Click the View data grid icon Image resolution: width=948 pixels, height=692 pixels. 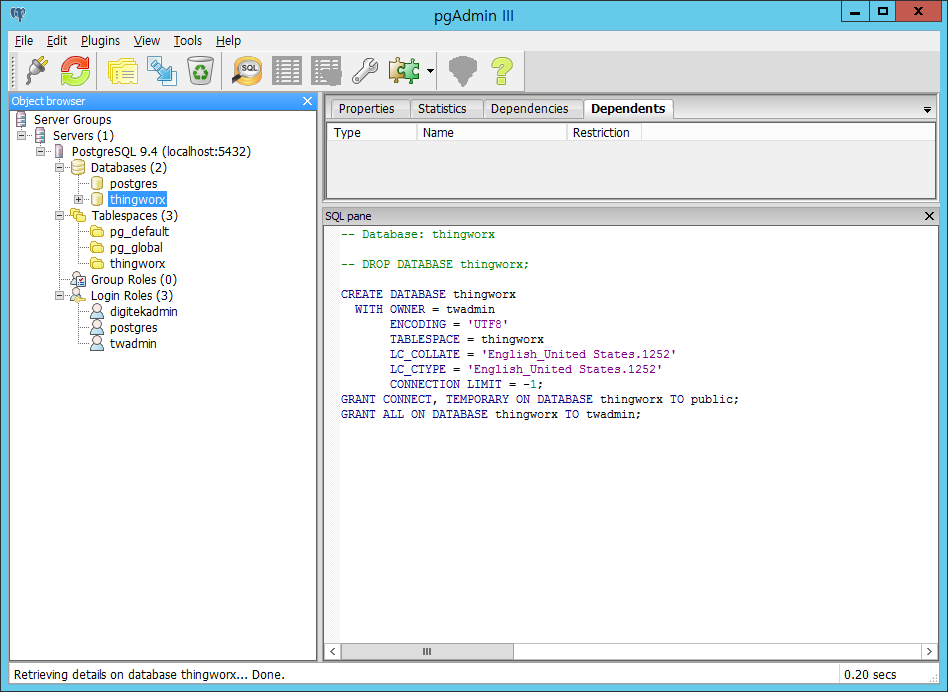tap(287, 71)
